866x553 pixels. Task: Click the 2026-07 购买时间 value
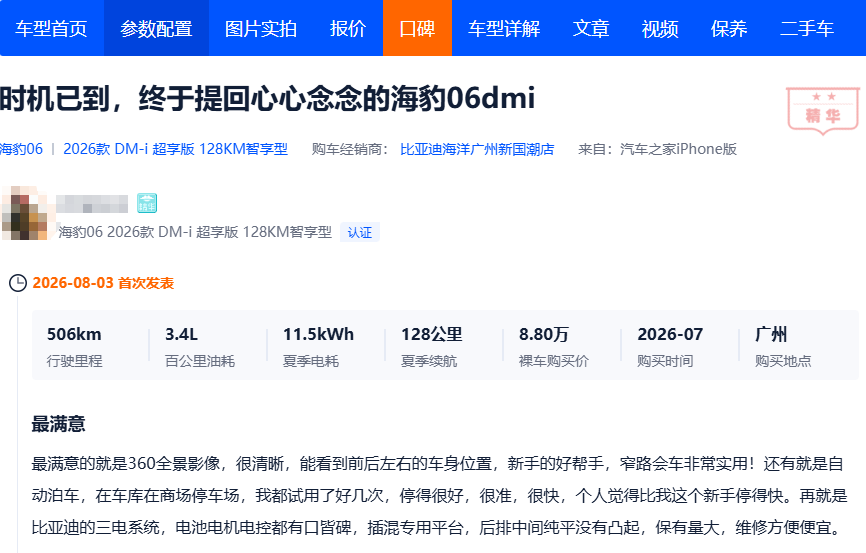tap(670, 334)
